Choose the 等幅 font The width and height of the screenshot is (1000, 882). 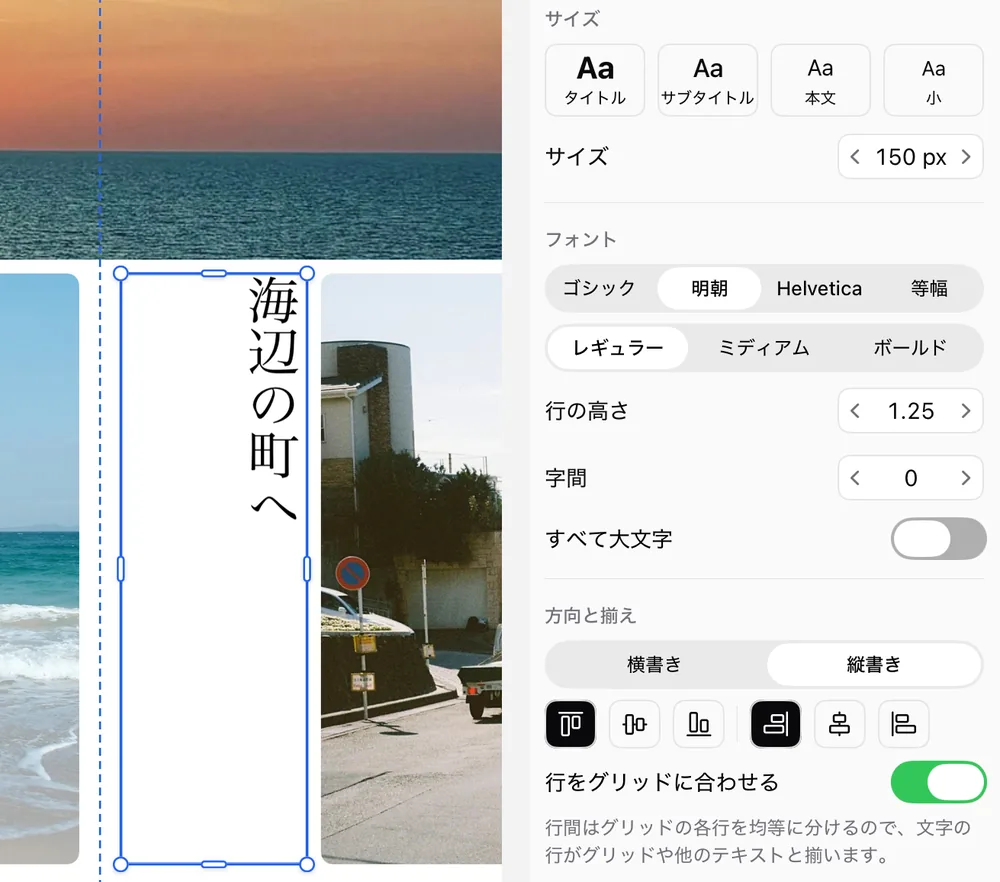pyautogui.click(x=929, y=288)
